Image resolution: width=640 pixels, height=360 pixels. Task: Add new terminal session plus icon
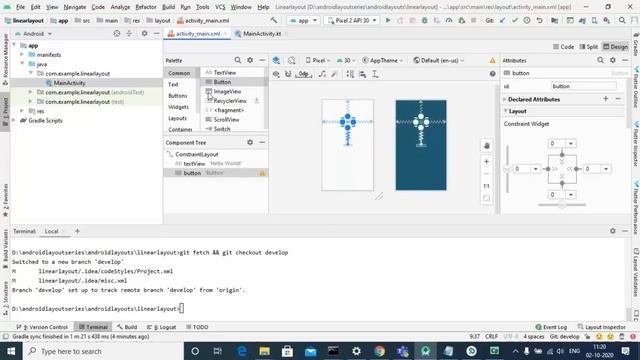click(77, 231)
